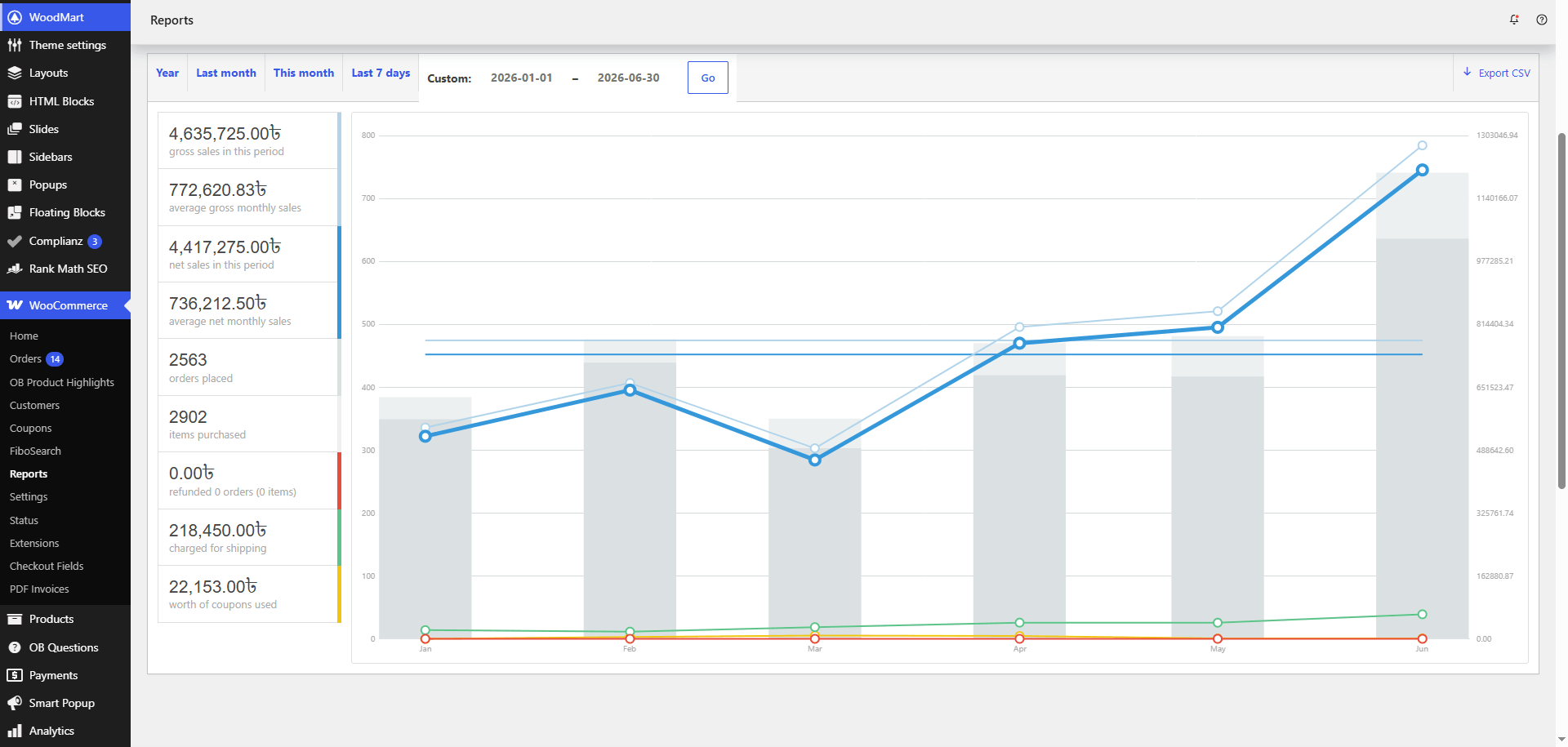Toggle worth of coupons used legend
This screenshot has width=1568, height=747.
click(x=249, y=594)
